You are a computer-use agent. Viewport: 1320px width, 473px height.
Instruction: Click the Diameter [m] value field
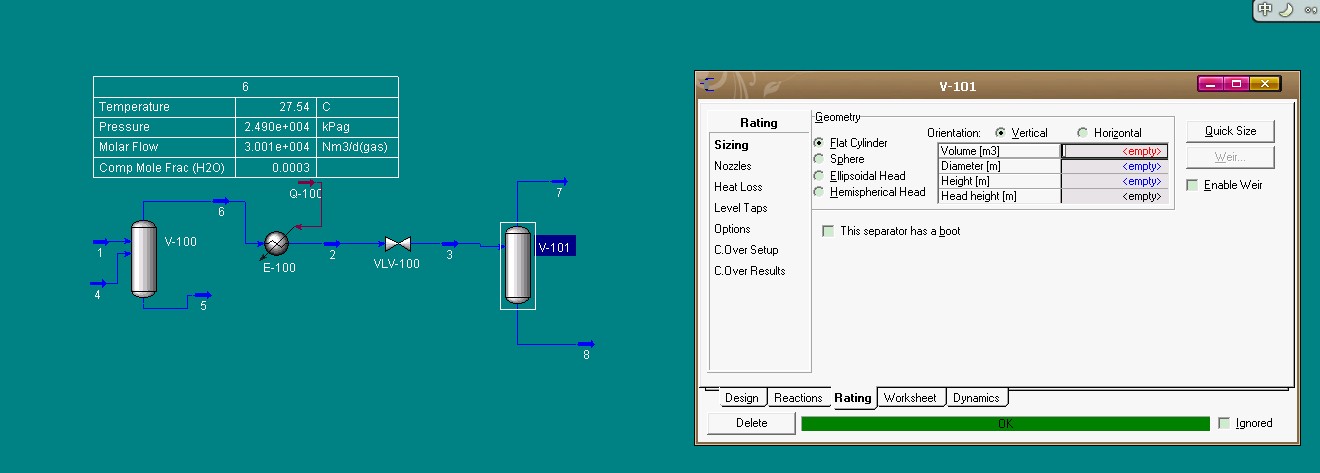[1114, 166]
